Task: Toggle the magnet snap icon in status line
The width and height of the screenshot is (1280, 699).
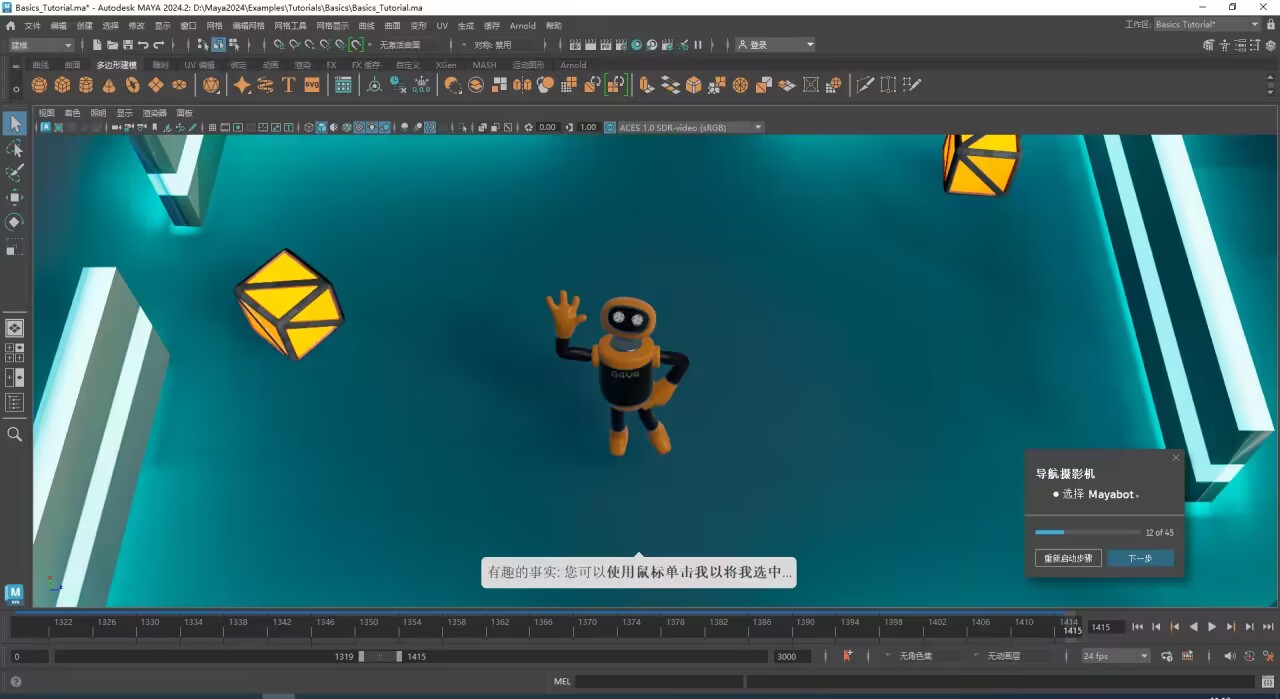Action: (355, 45)
